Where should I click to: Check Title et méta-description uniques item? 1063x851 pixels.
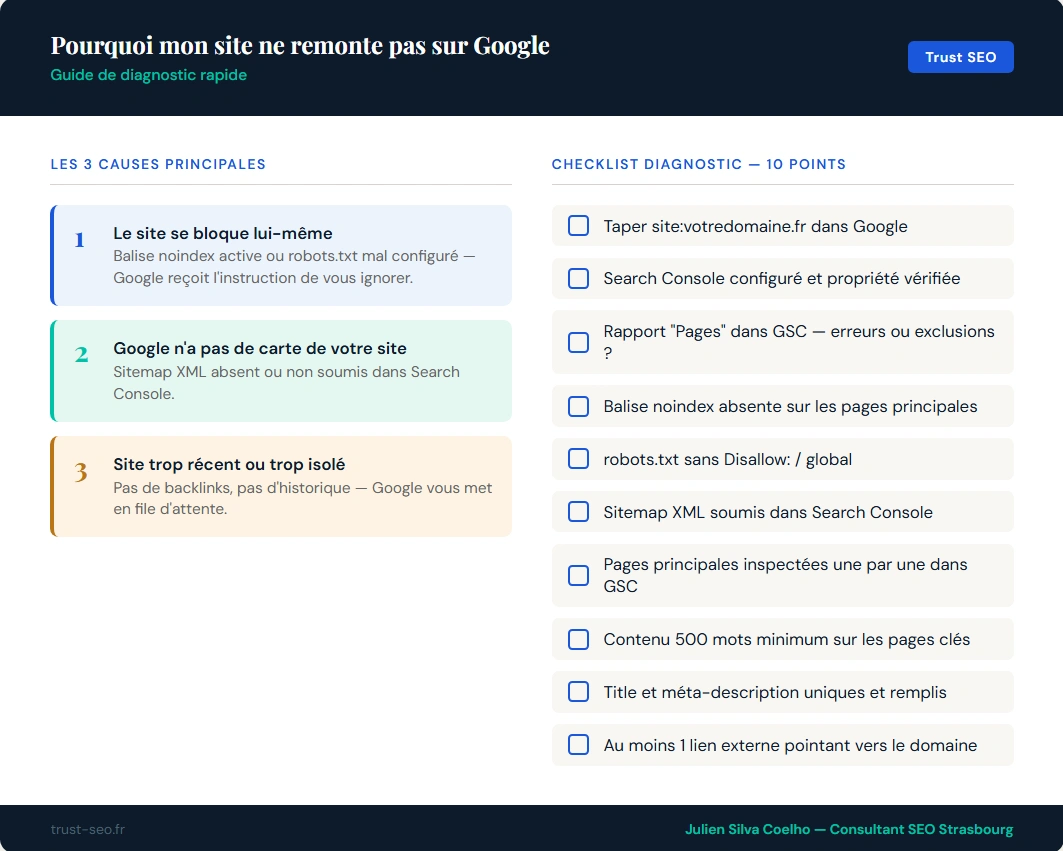click(x=578, y=692)
